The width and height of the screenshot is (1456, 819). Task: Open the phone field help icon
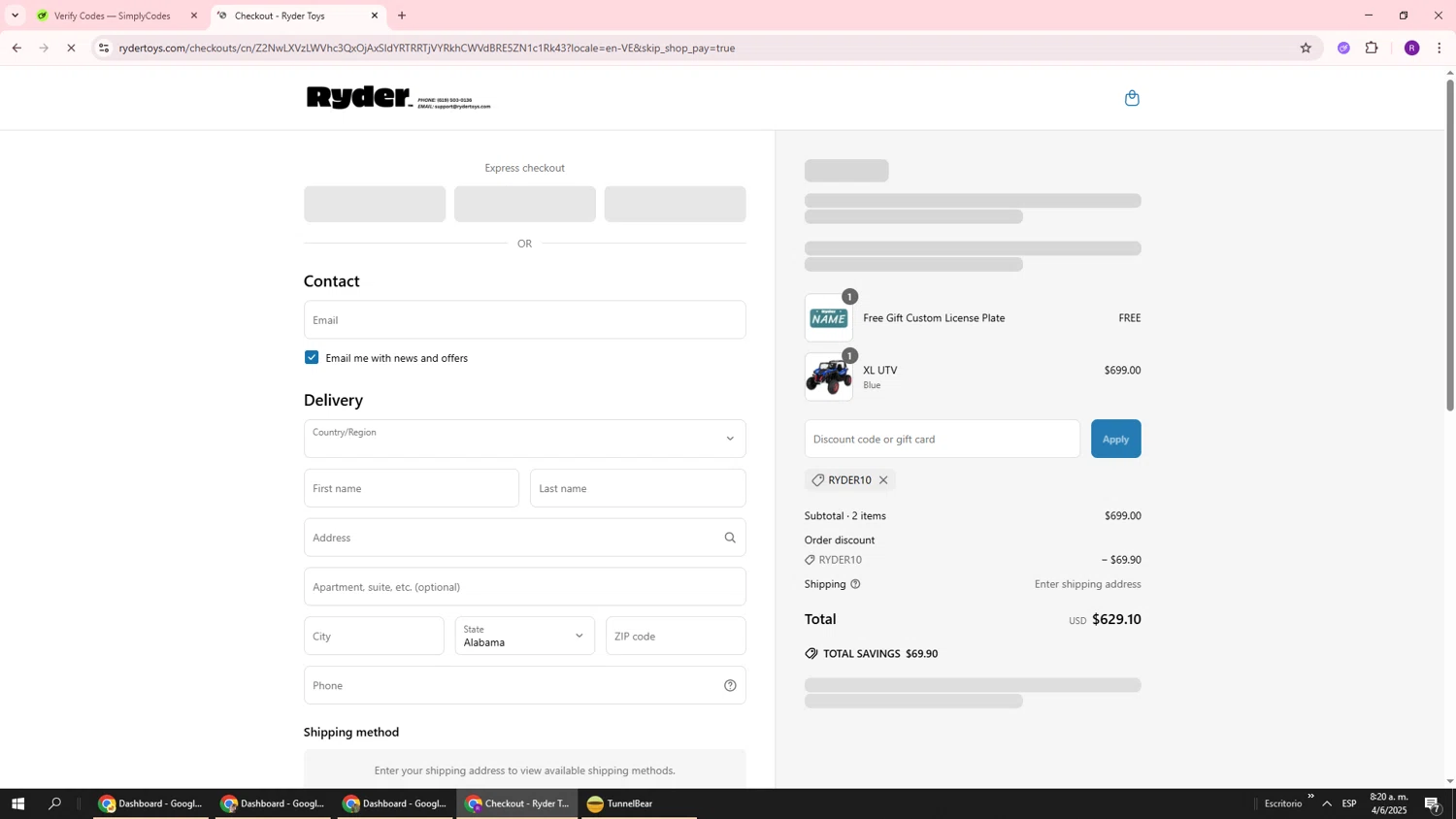coord(730,685)
